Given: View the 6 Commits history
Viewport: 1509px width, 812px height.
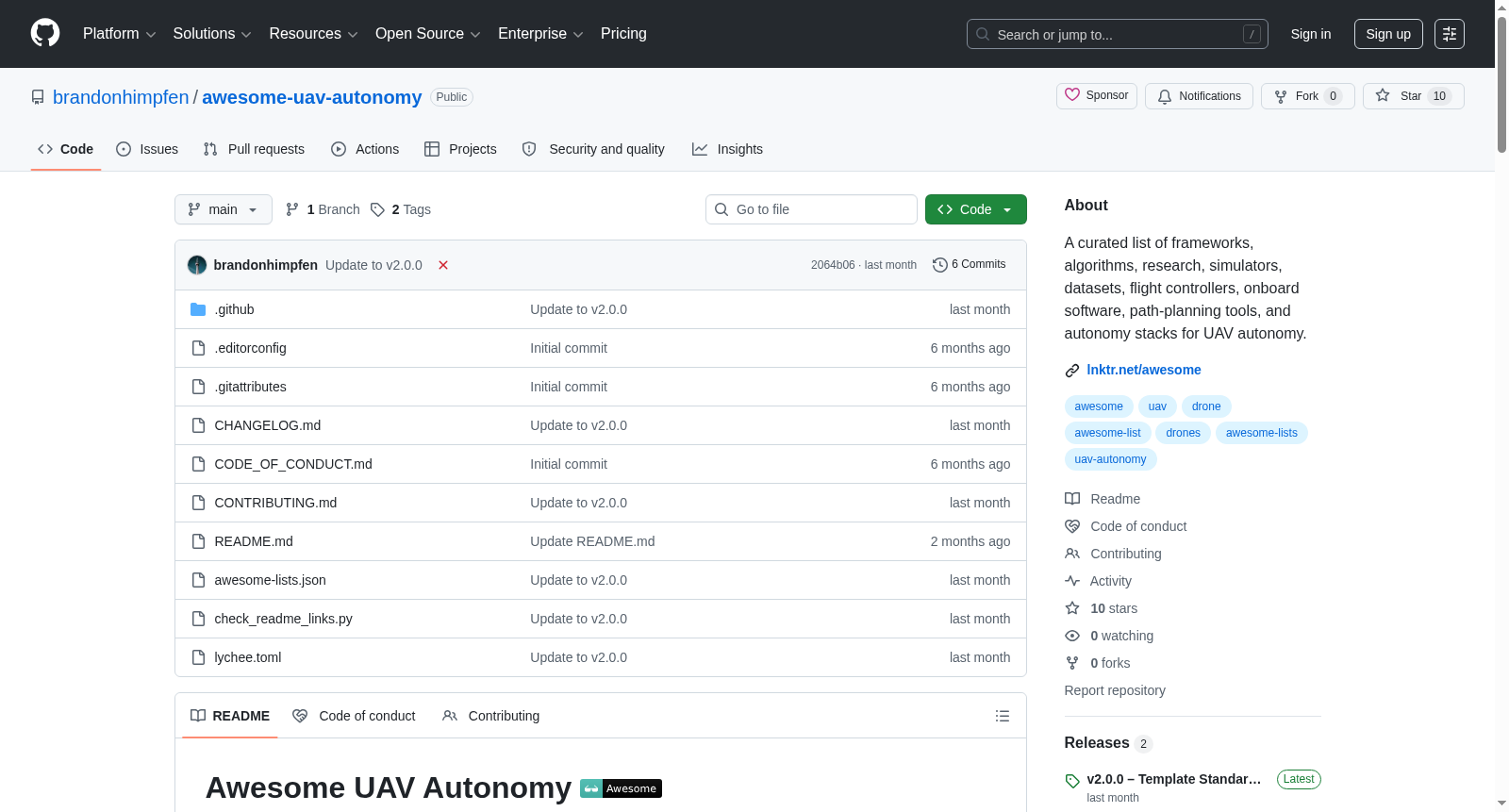Looking at the screenshot, I should 970,265.
